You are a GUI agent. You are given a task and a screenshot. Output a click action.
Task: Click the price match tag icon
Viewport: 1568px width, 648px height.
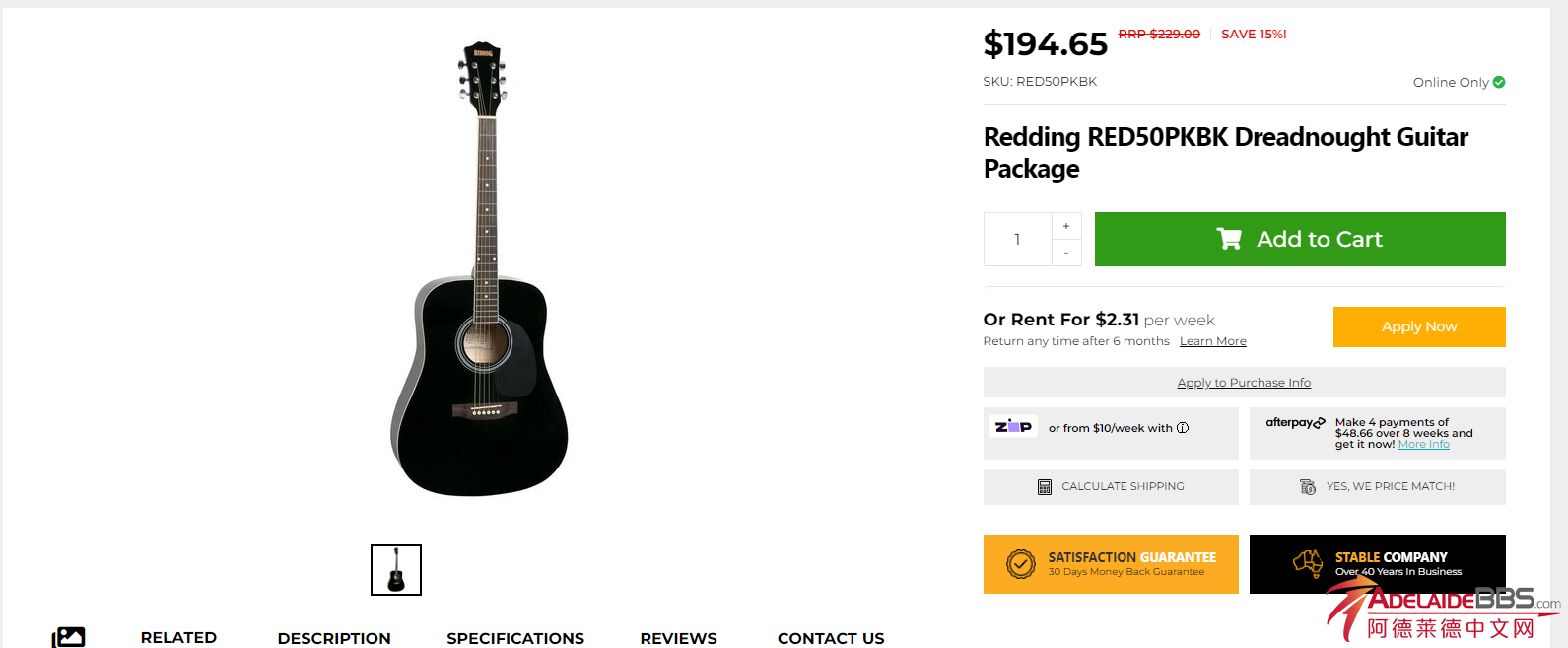click(1308, 487)
